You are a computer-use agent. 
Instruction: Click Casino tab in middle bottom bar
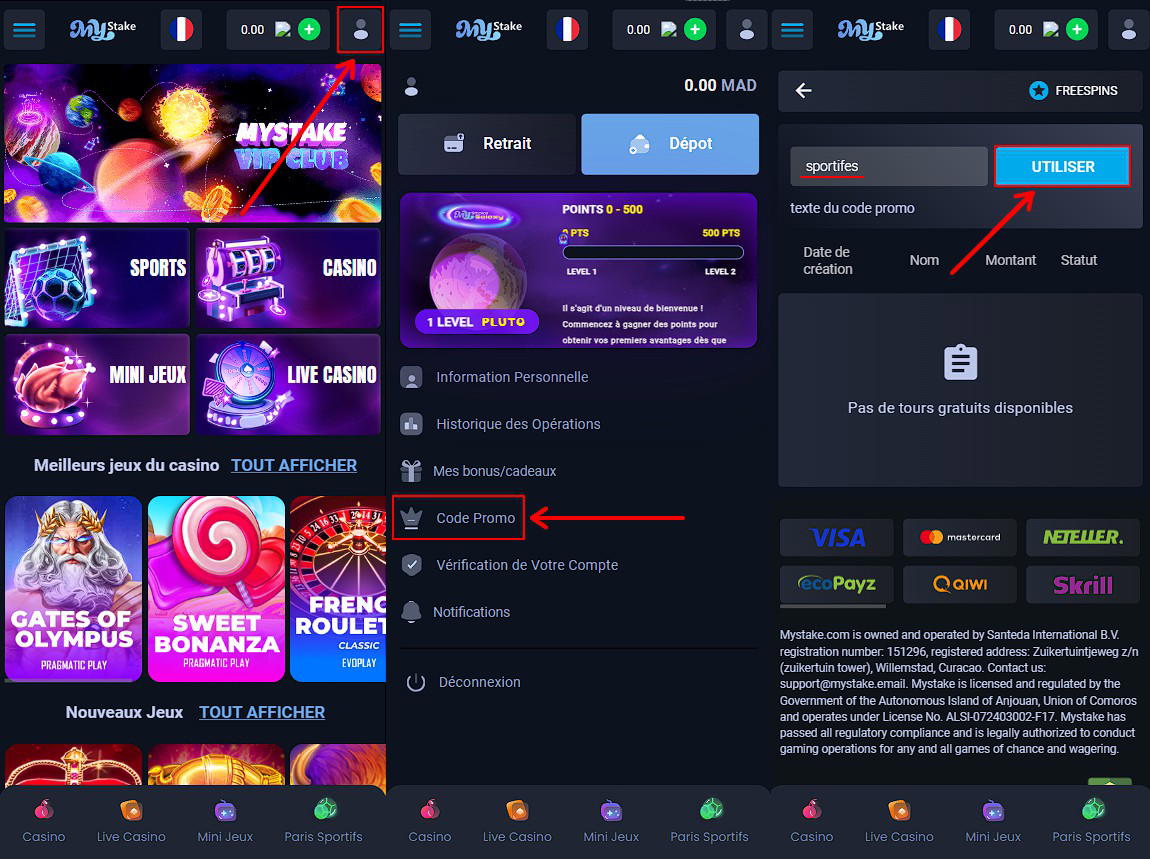tap(430, 821)
